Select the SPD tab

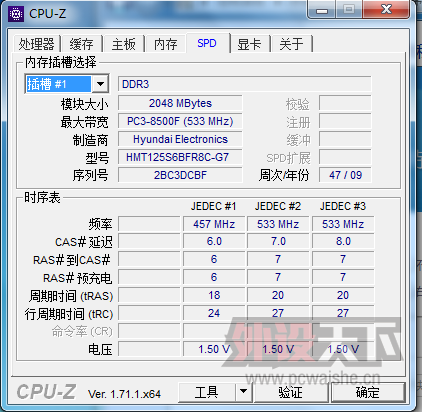coord(207,43)
